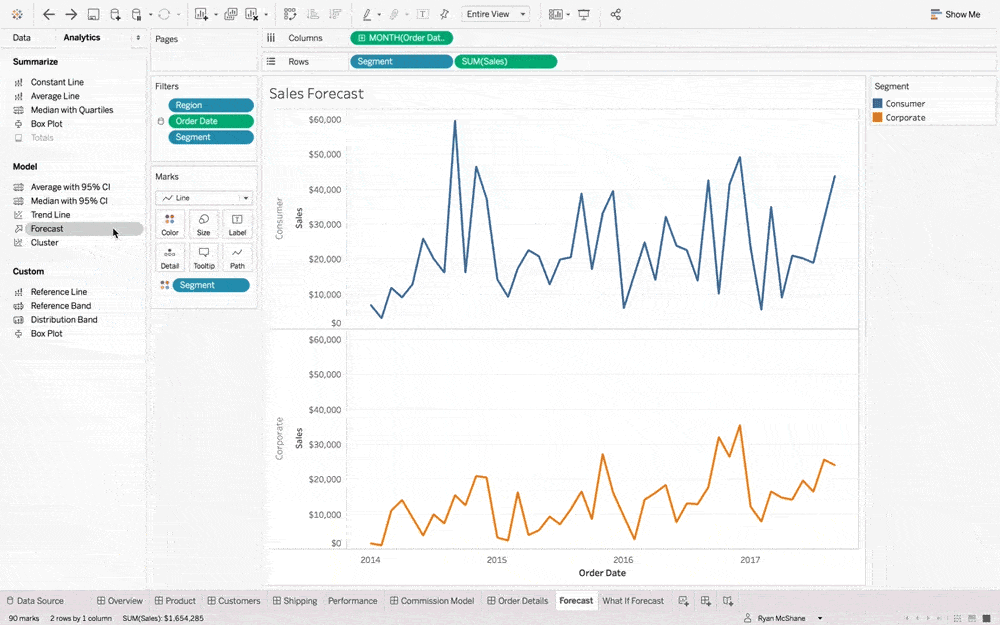Open the mark type dropdown showing Line
The height and width of the screenshot is (625, 1000).
click(x=204, y=197)
